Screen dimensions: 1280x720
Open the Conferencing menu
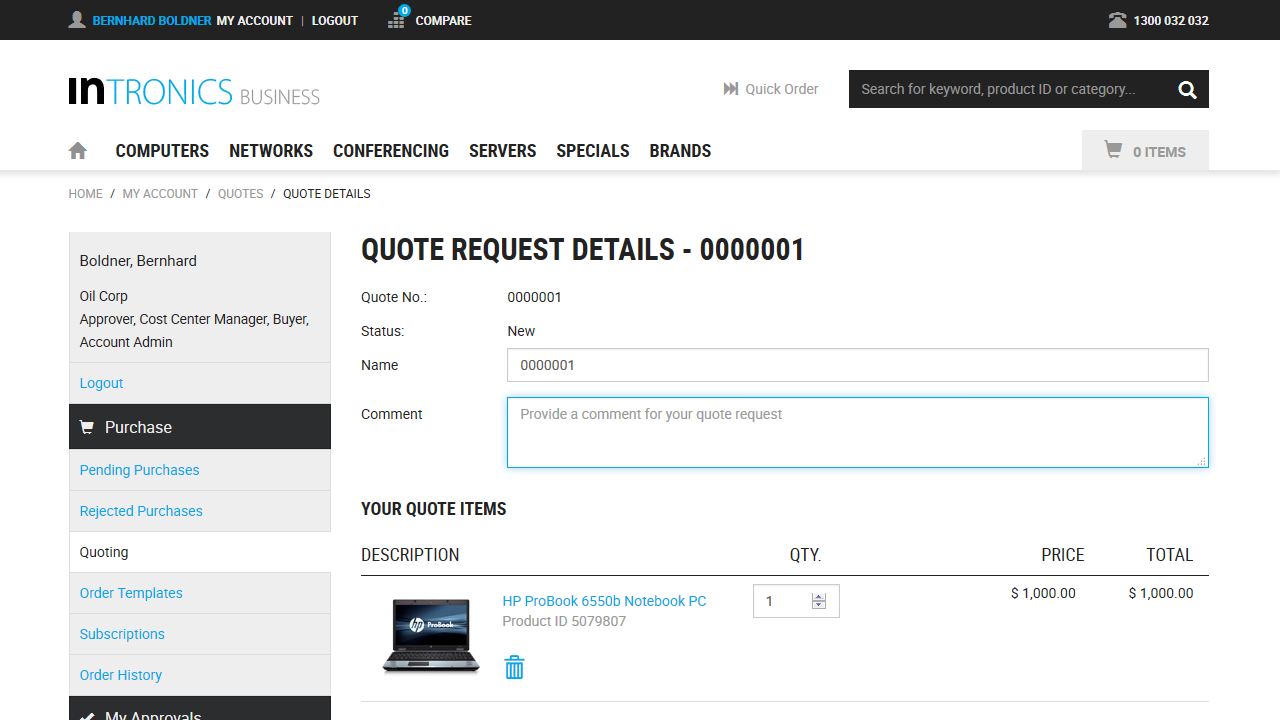[x=391, y=151]
